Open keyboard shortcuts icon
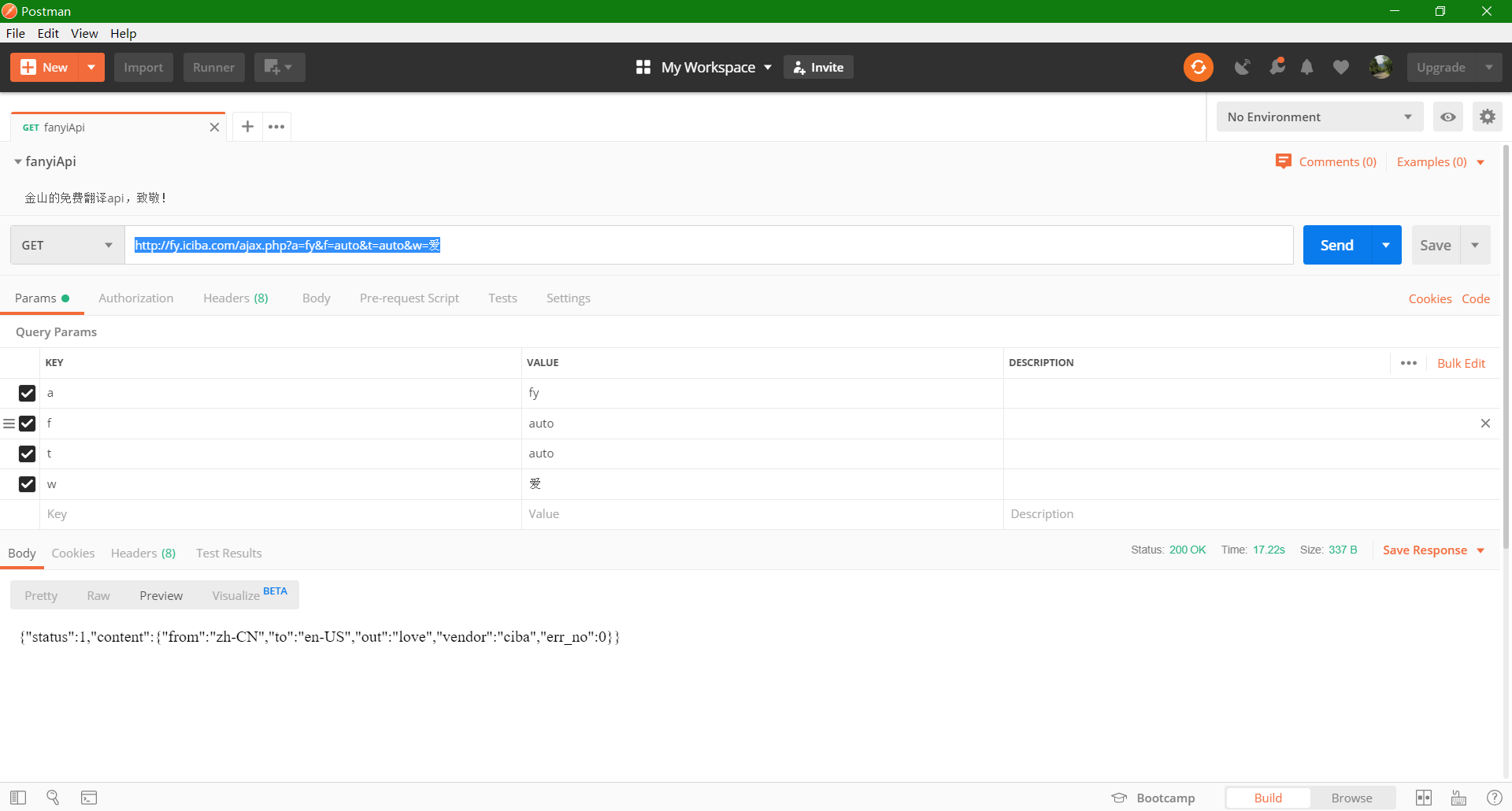This screenshot has height=811, width=1512. pyautogui.click(x=1458, y=798)
